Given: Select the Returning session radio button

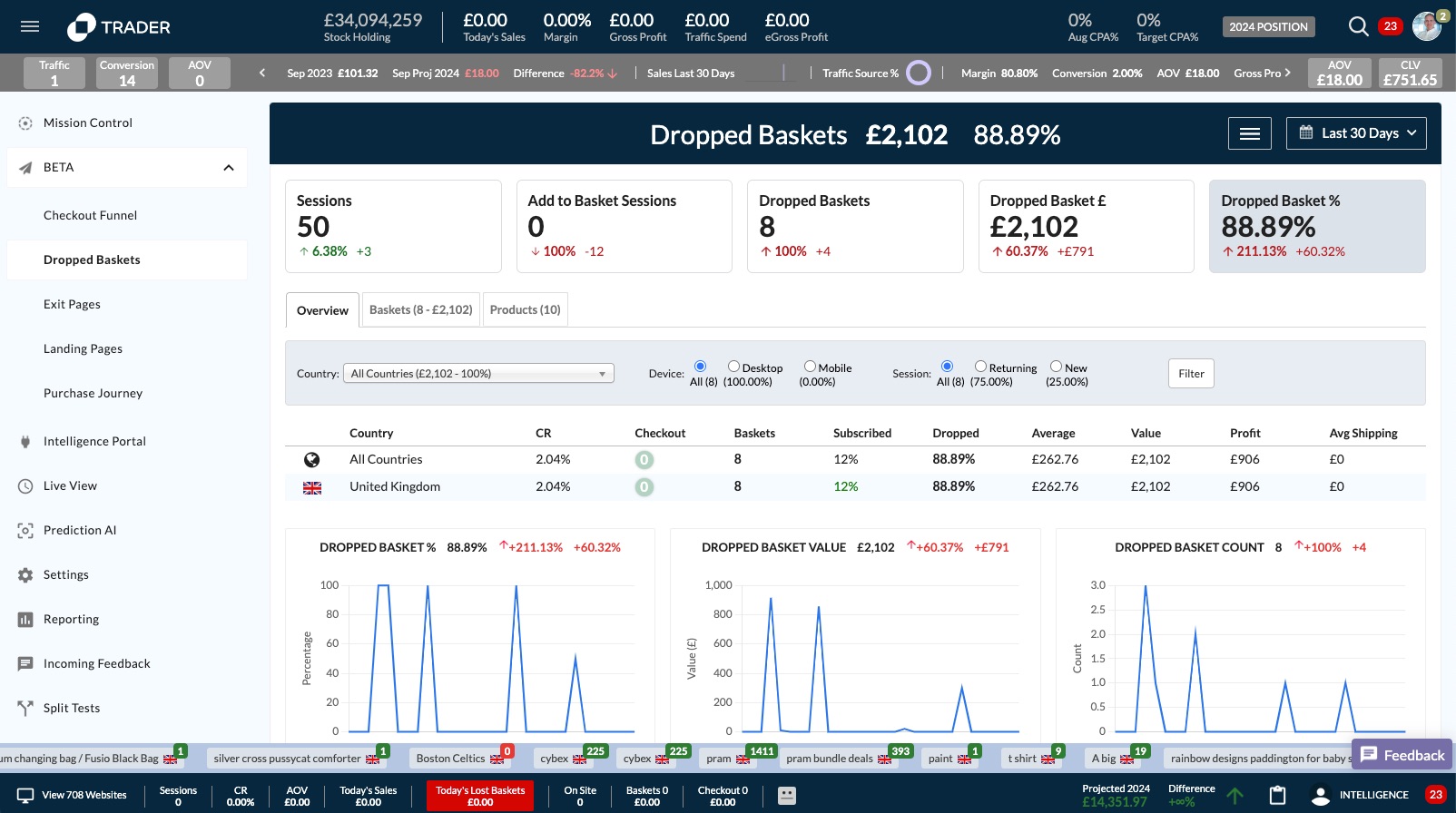Looking at the screenshot, I should (980, 367).
